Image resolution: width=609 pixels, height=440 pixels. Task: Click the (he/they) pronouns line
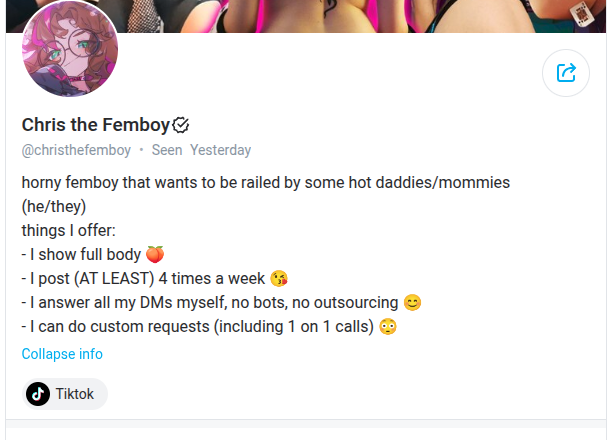click(54, 207)
